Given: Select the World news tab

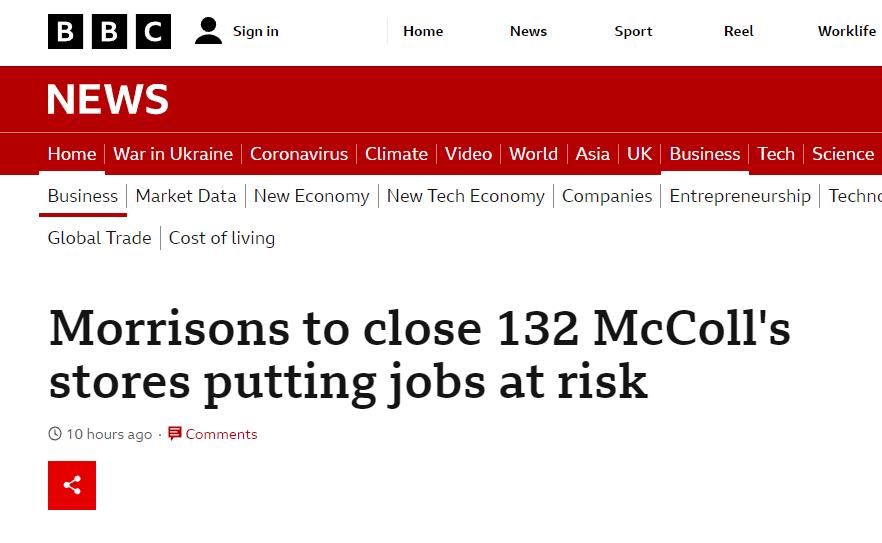Looking at the screenshot, I should click(533, 154).
